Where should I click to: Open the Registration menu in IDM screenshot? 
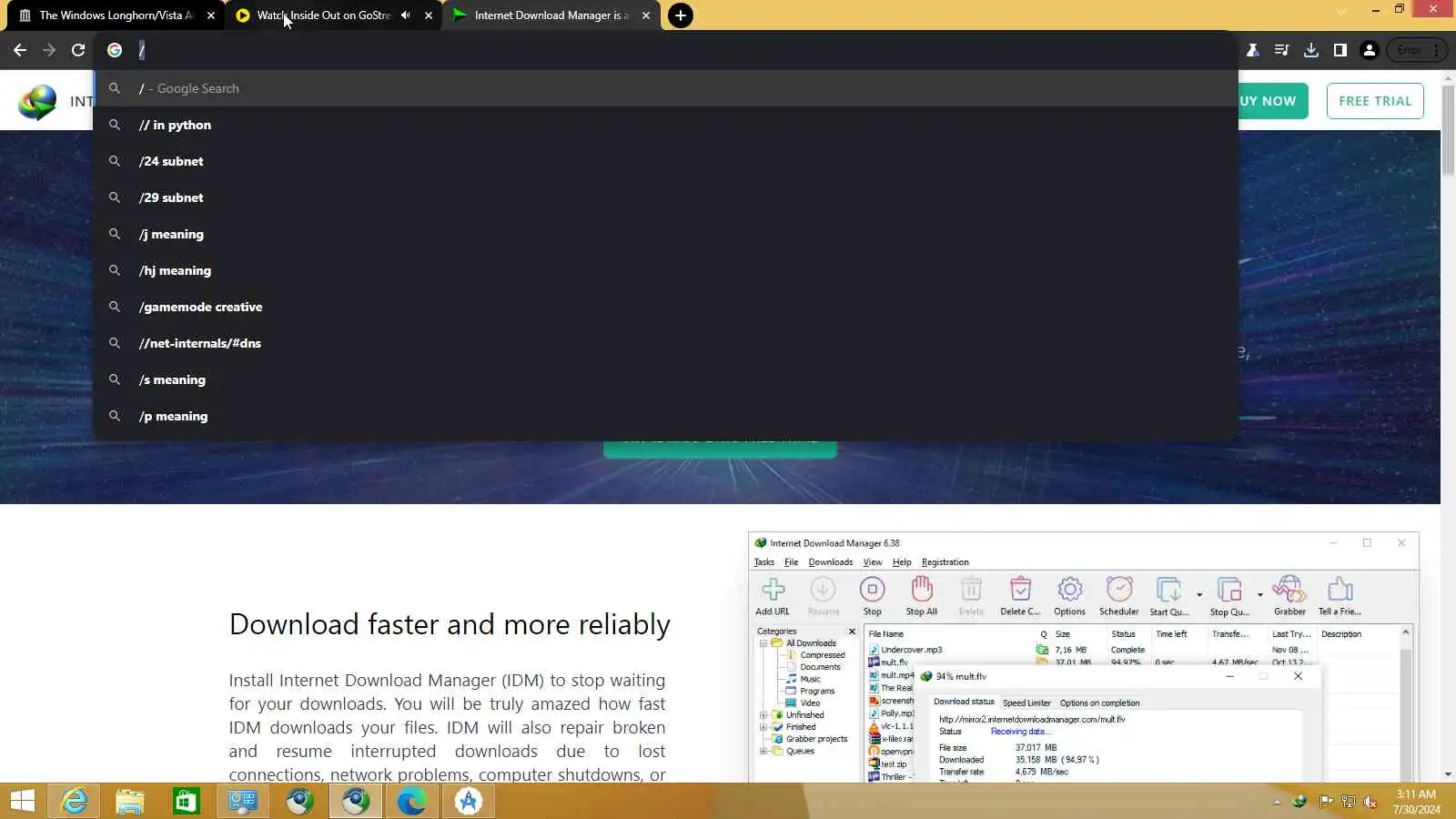coord(945,562)
